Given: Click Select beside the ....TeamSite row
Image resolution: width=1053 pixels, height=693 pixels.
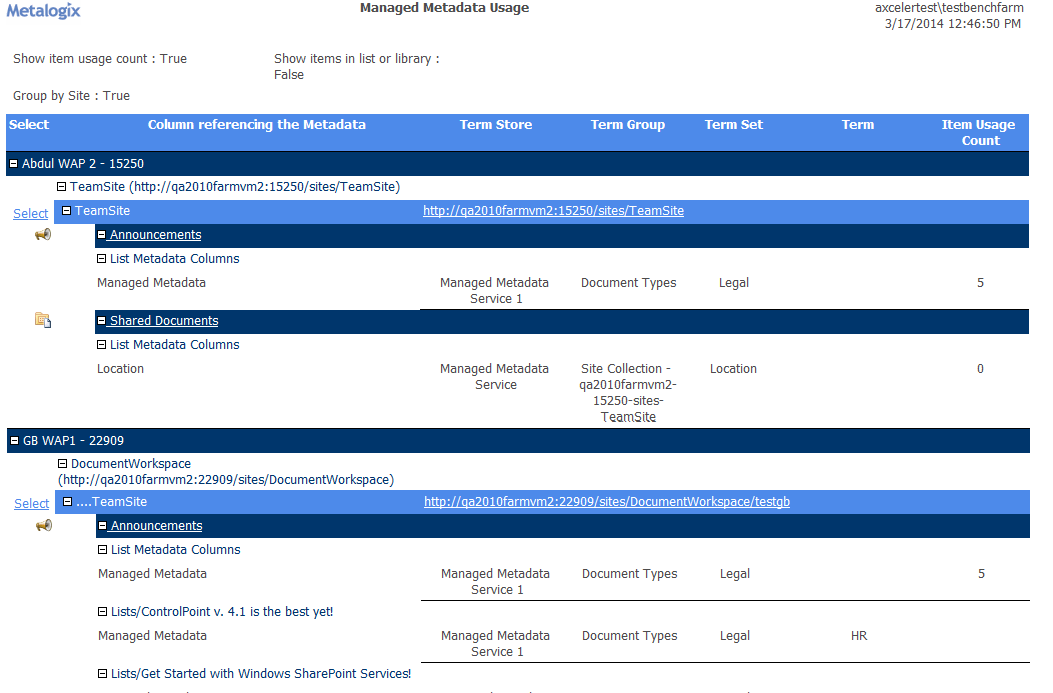Looking at the screenshot, I should pyautogui.click(x=30, y=503).
